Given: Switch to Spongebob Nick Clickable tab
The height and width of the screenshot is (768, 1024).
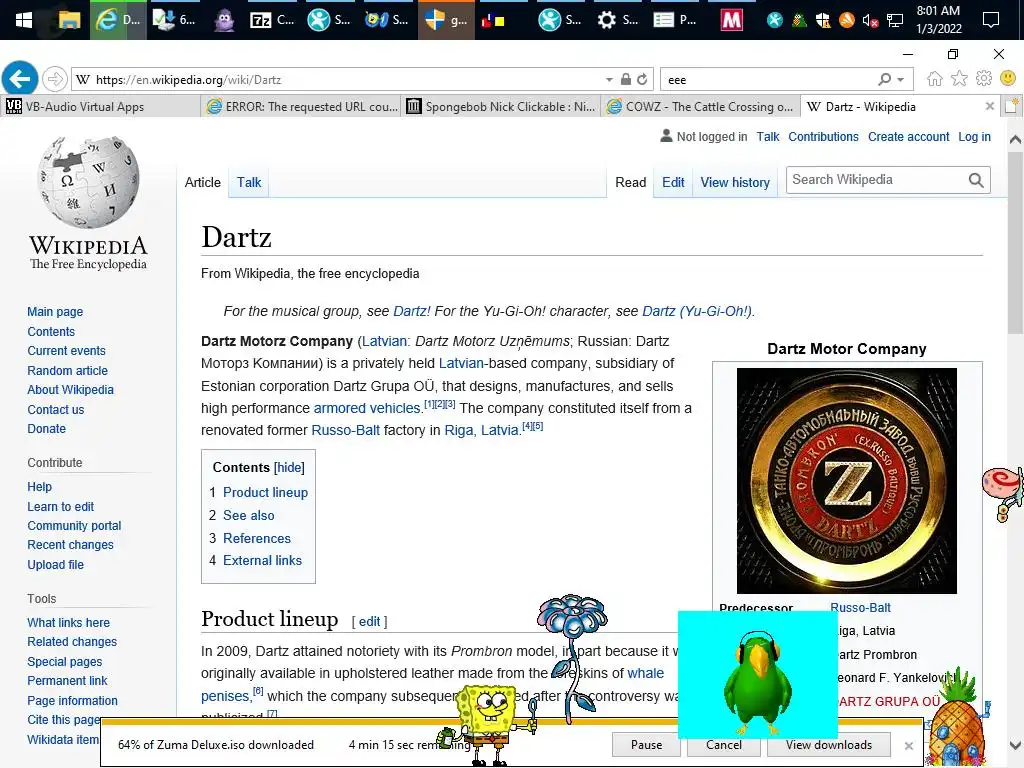Looking at the screenshot, I should click(501, 106).
